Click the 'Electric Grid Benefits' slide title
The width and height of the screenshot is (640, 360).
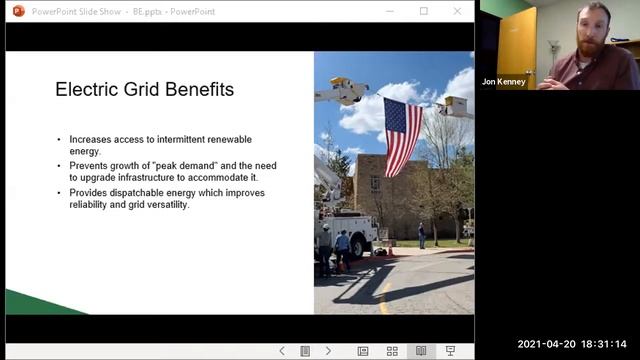click(144, 89)
